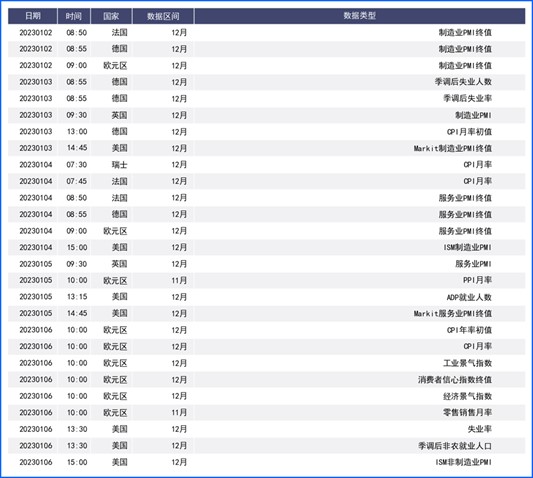Click the 工业景气指数 entry
The width and height of the screenshot is (533, 478).
pos(467,363)
